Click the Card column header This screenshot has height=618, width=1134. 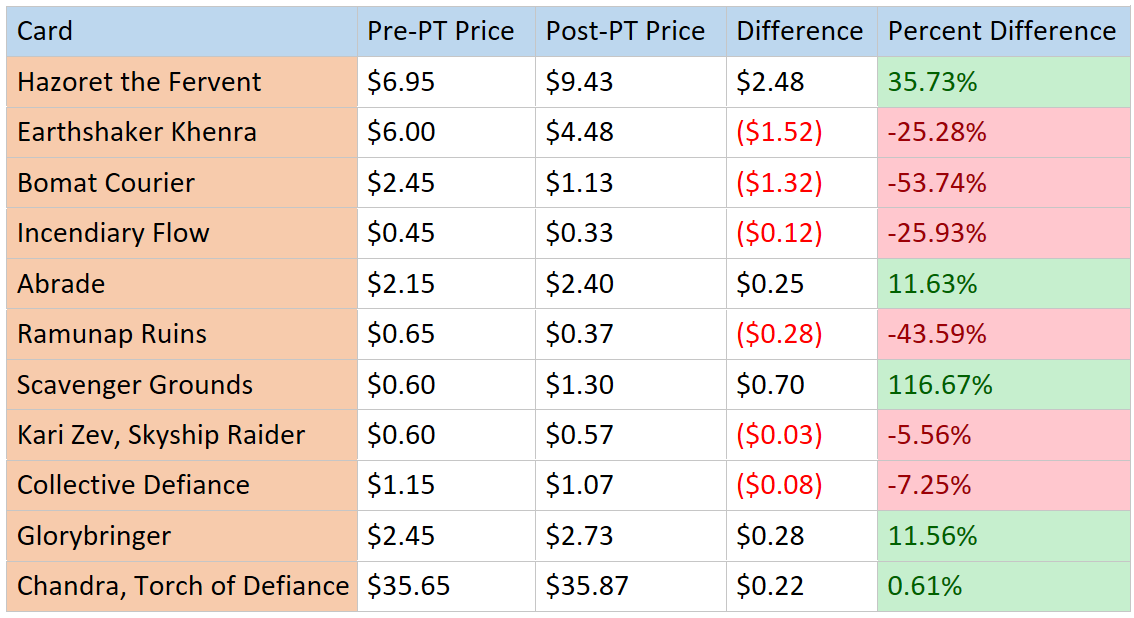click(181, 31)
